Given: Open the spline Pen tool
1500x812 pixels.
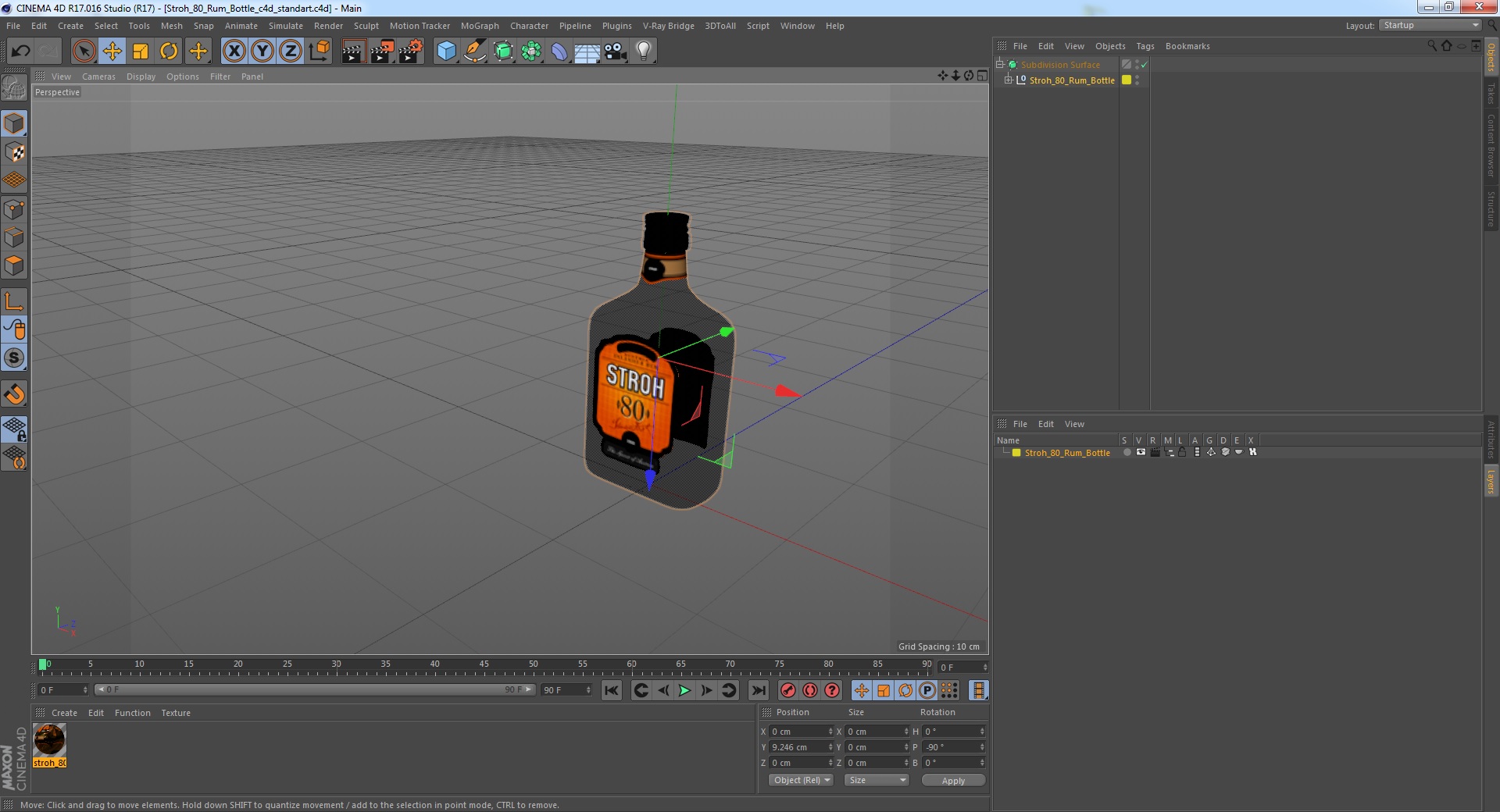Looking at the screenshot, I should pyautogui.click(x=474, y=52).
